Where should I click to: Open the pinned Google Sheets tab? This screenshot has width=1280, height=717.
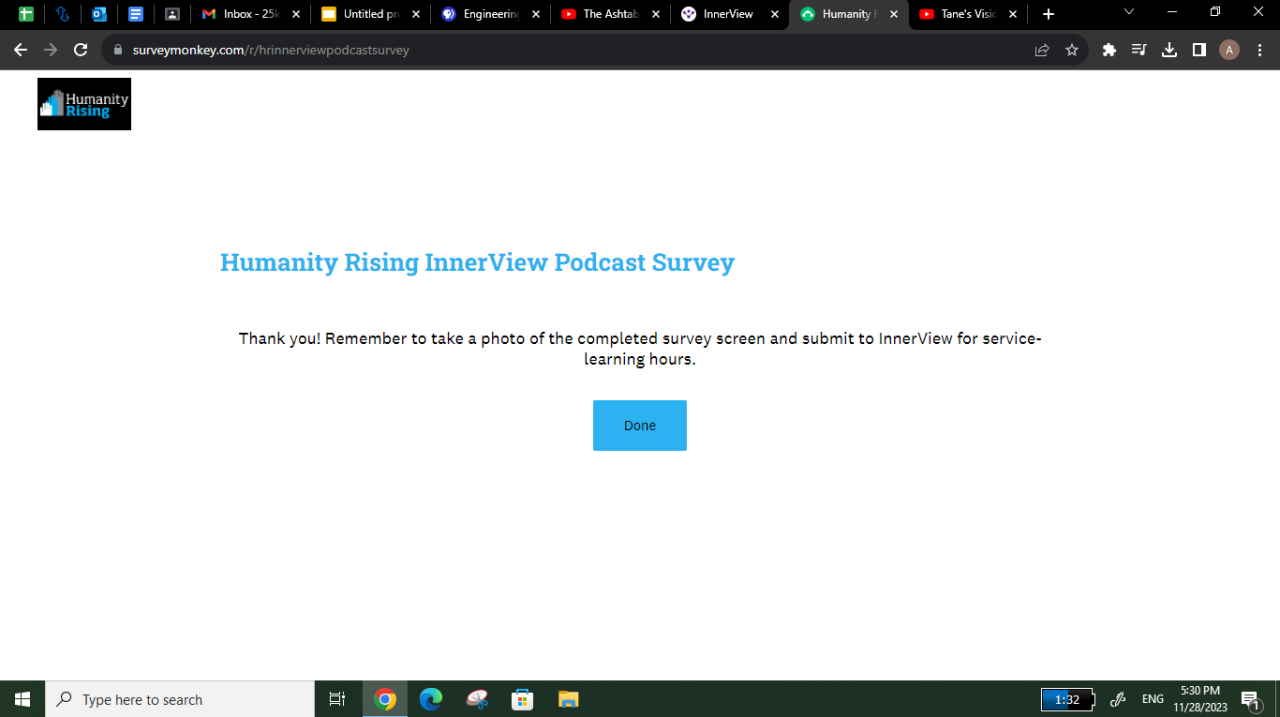coord(26,14)
